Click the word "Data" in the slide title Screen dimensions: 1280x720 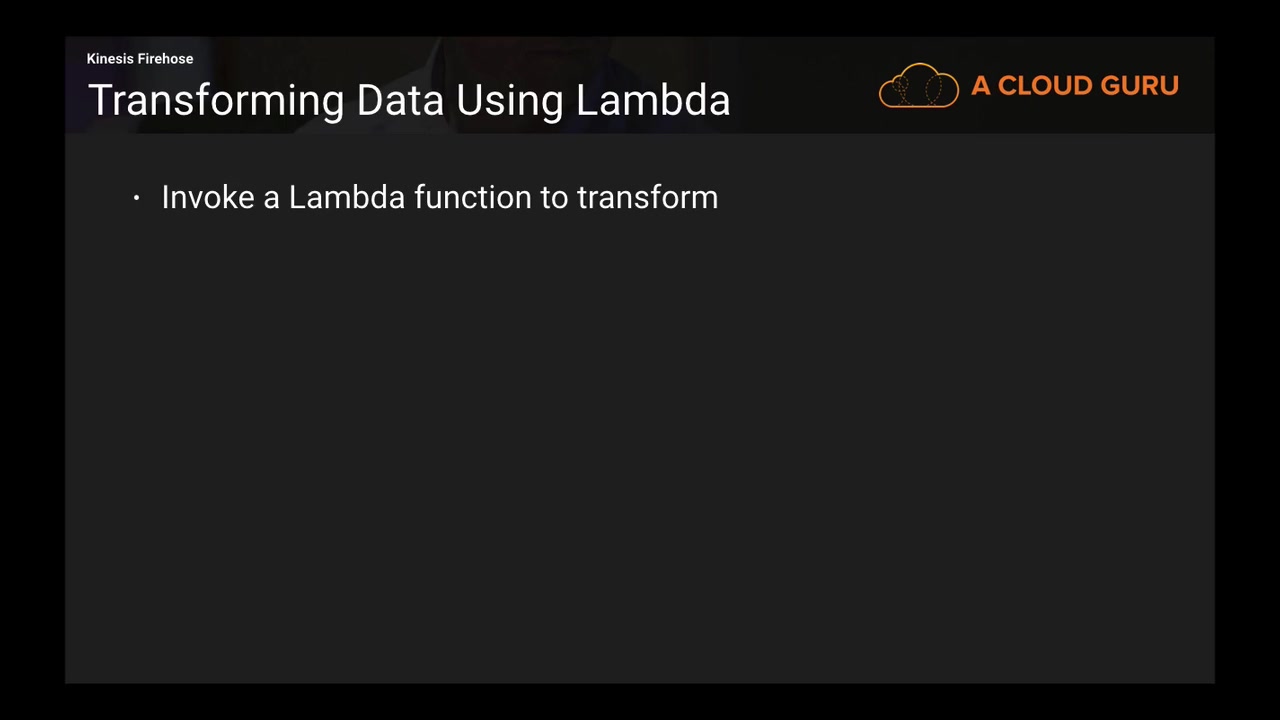400,101
